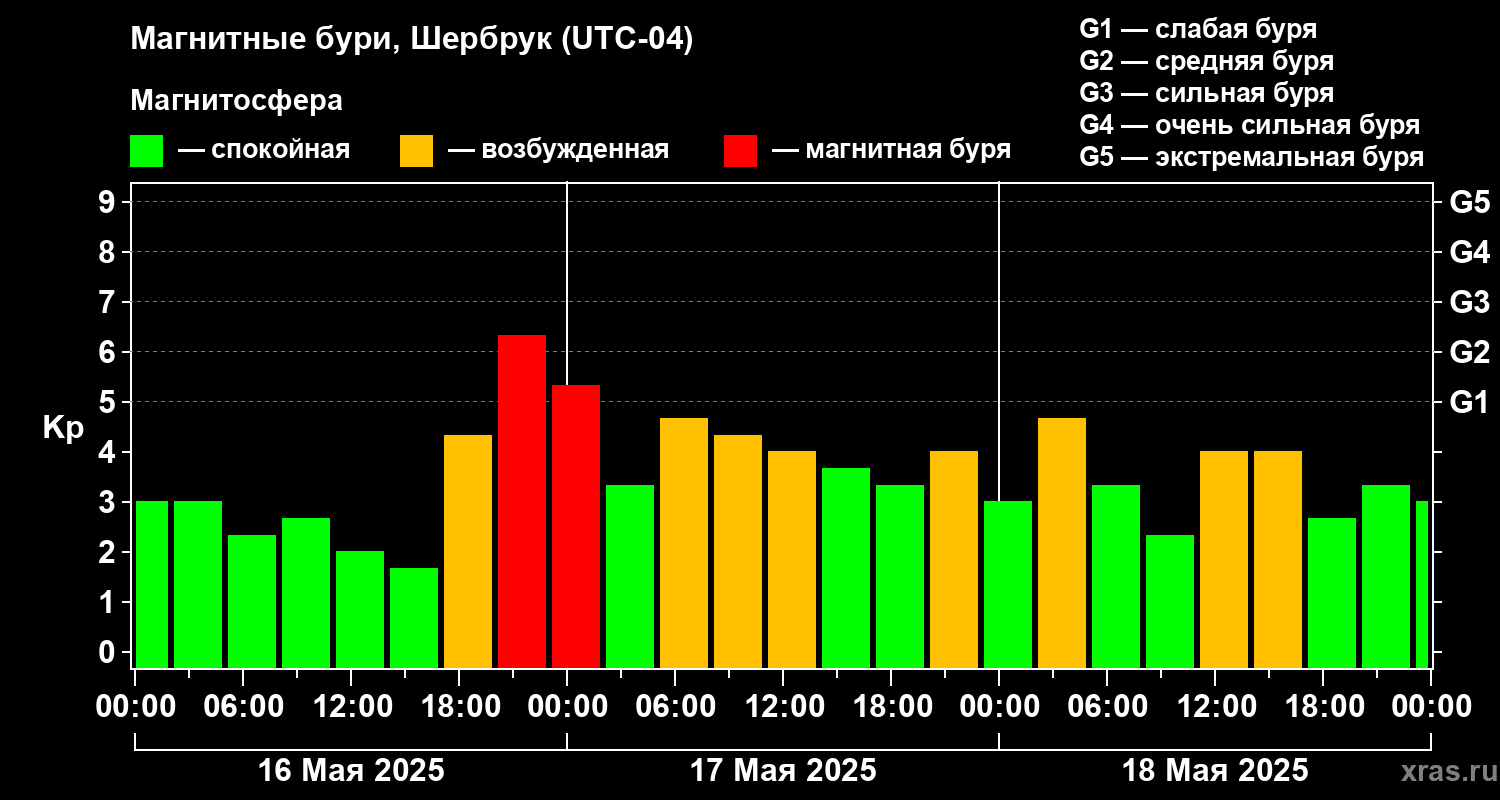Click the "17 Мая 2025" date label
Image resolution: width=1500 pixels, height=800 pixels.
point(783,771)
